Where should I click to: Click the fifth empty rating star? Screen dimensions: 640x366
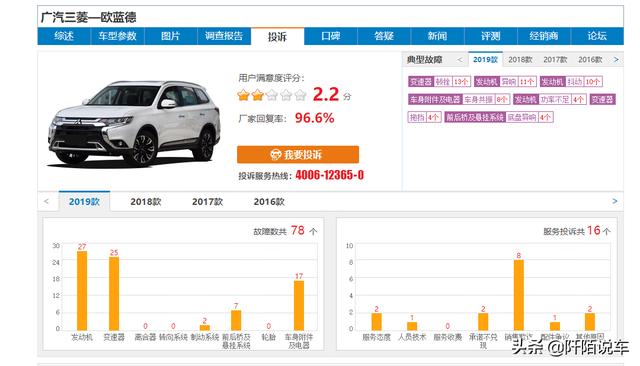[300, 95]
